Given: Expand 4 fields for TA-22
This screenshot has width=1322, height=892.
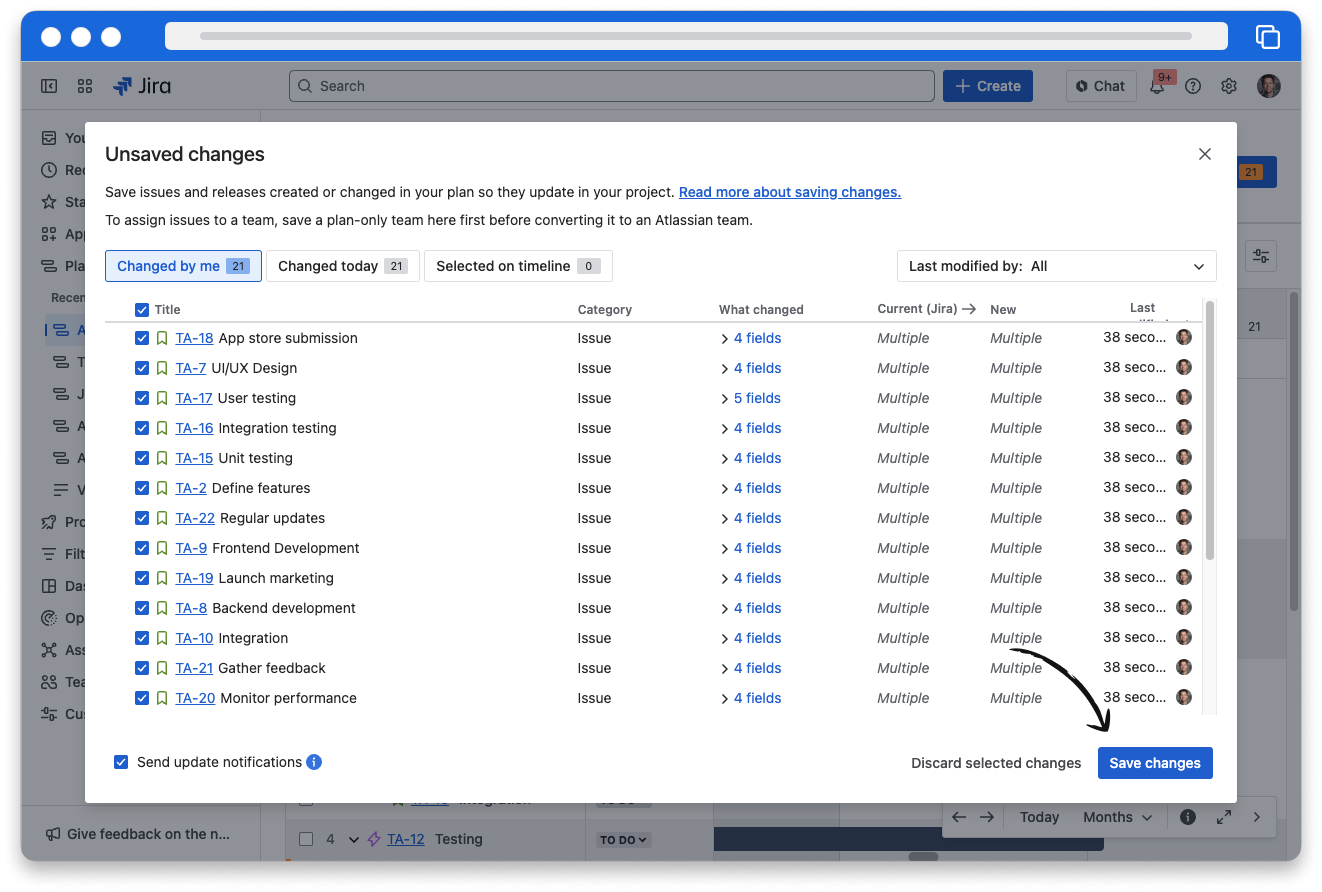Looking at the screenshot, I should tap(751, 518).
